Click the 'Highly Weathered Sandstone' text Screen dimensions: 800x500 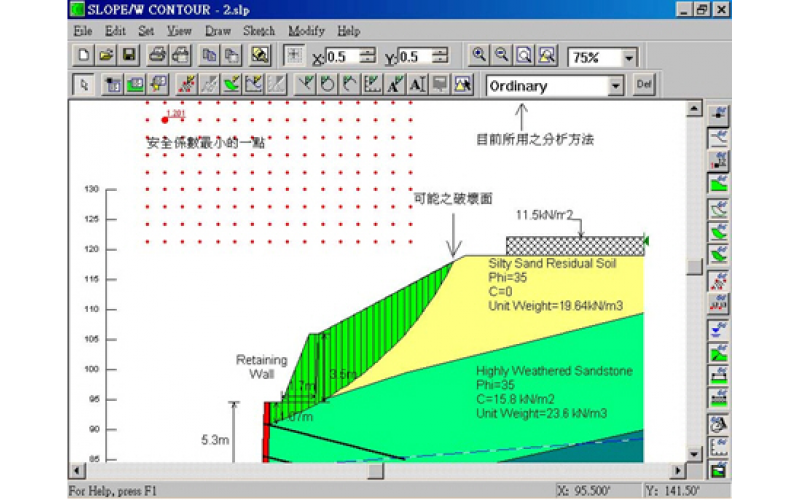coord(554,371)
